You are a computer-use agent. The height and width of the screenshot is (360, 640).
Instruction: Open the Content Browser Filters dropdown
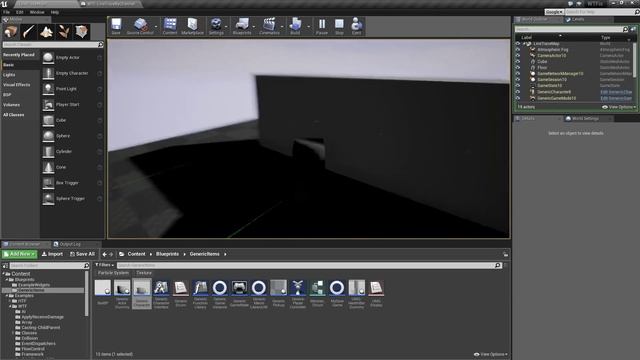coord(104,265)
